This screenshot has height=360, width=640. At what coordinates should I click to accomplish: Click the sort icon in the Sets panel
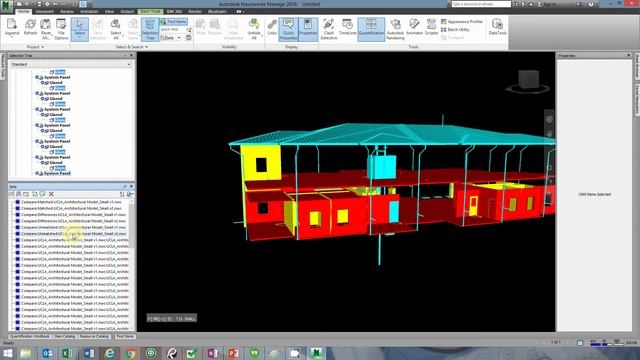(122, 194)
